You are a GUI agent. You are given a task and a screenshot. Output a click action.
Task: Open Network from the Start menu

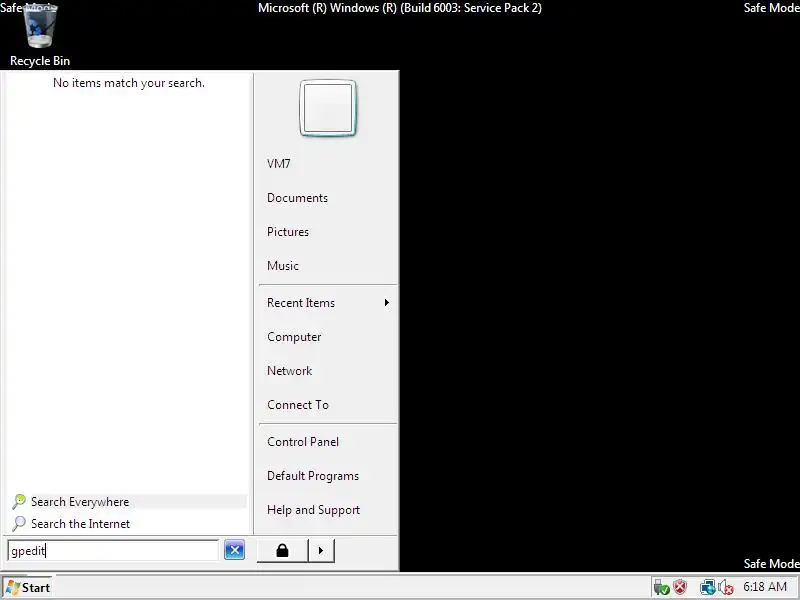pyautogui.click(x=289, y=371)
